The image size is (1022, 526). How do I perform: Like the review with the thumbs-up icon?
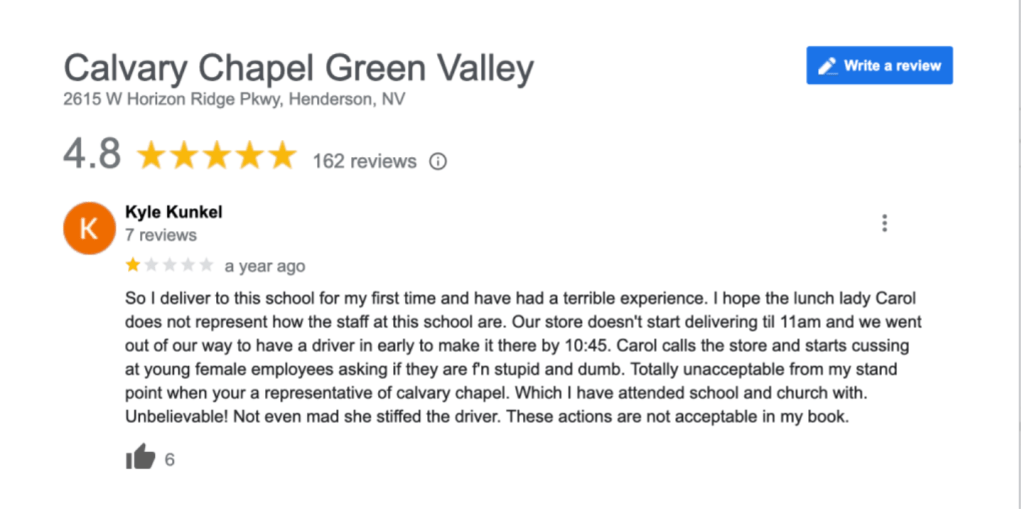click(x=141, y=458)
